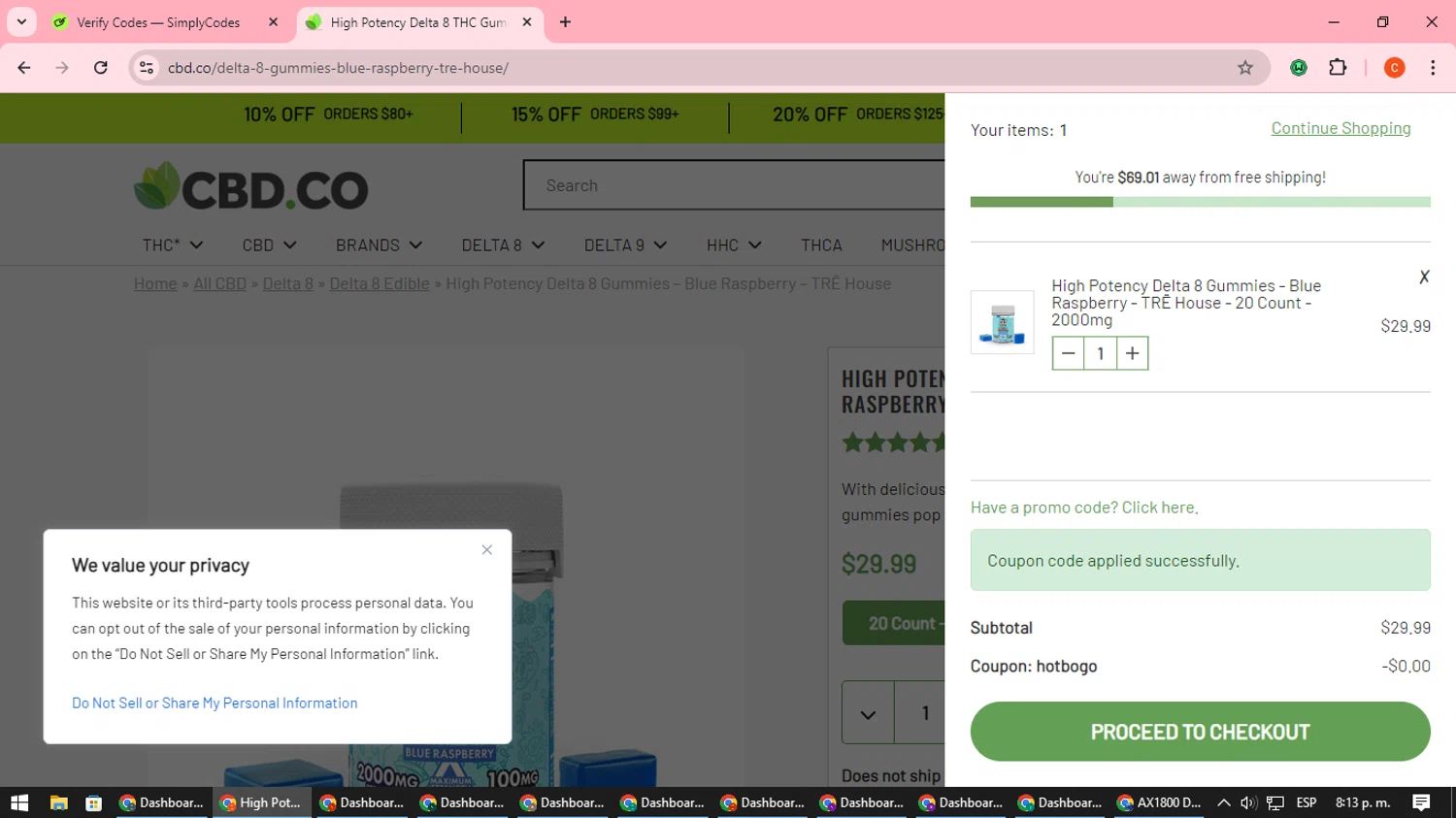
Task: Click the cart quantity field
Action: coord(1100,353)
